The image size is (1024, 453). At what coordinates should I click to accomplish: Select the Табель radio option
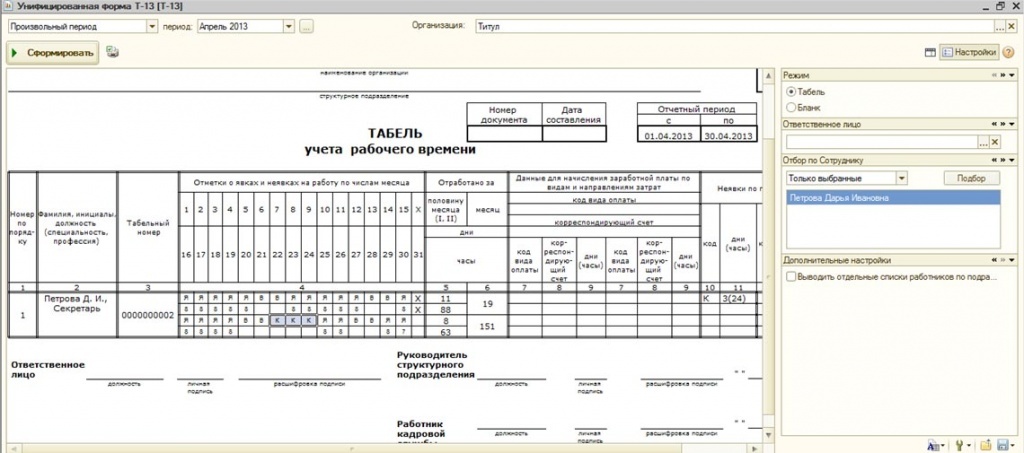pyautogui.click(x=792, y=91)
